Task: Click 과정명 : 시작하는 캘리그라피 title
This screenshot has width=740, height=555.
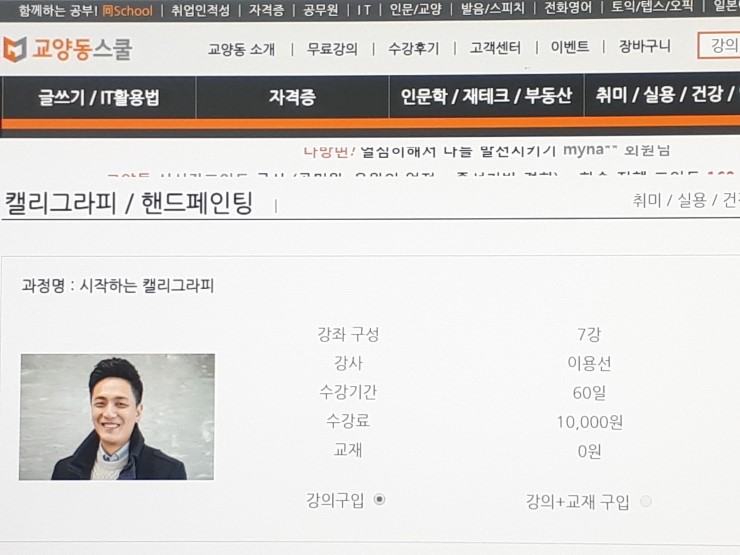Action: pyautogui.click(x=118, y=286)
